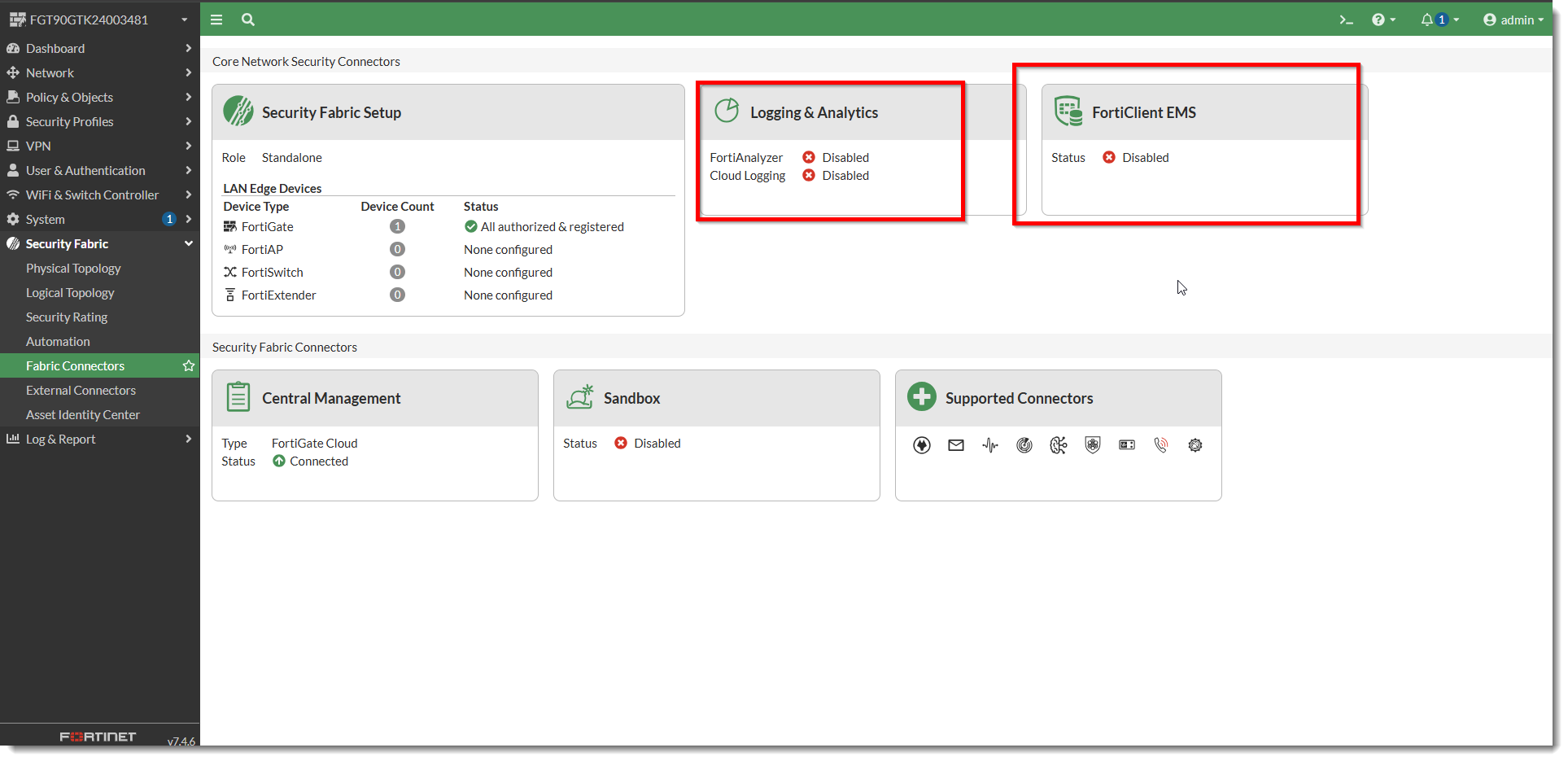1568x761 pixels.
Task: Click the FortiGate entry in LAN Edge Devices
Action: pyautogui.click(x=267, y=226)
